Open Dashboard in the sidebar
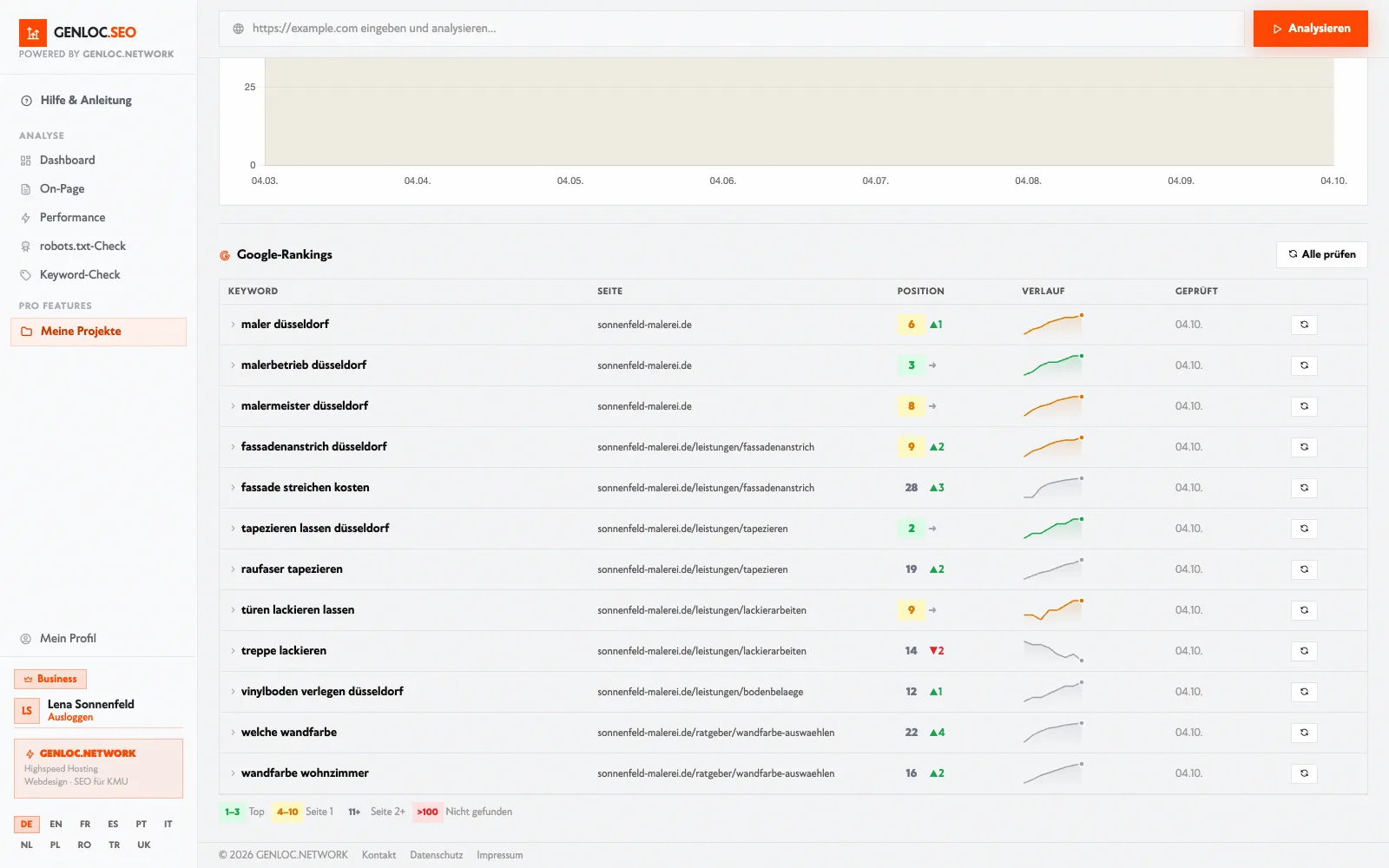This screenshot has width=1389, height=868. pos(98,161)
